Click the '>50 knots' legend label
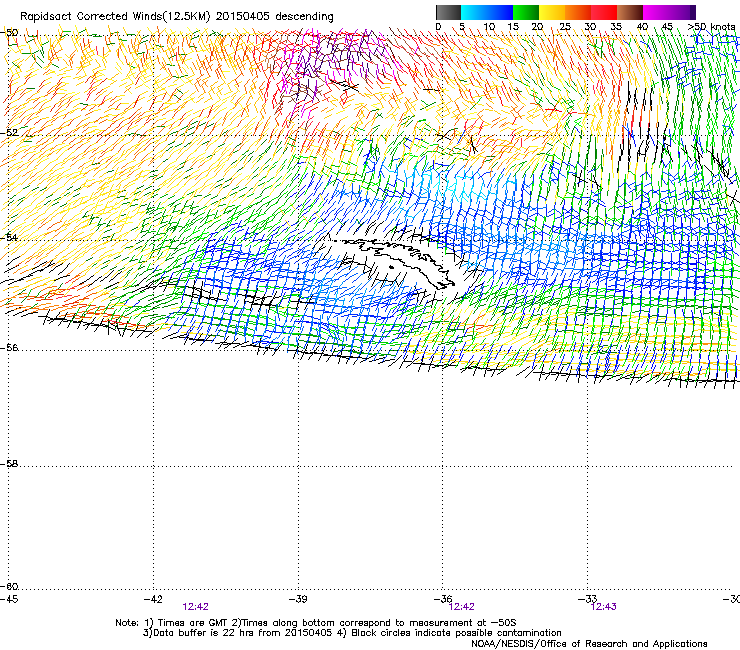 pyautogui.click(x=711, y=27)
